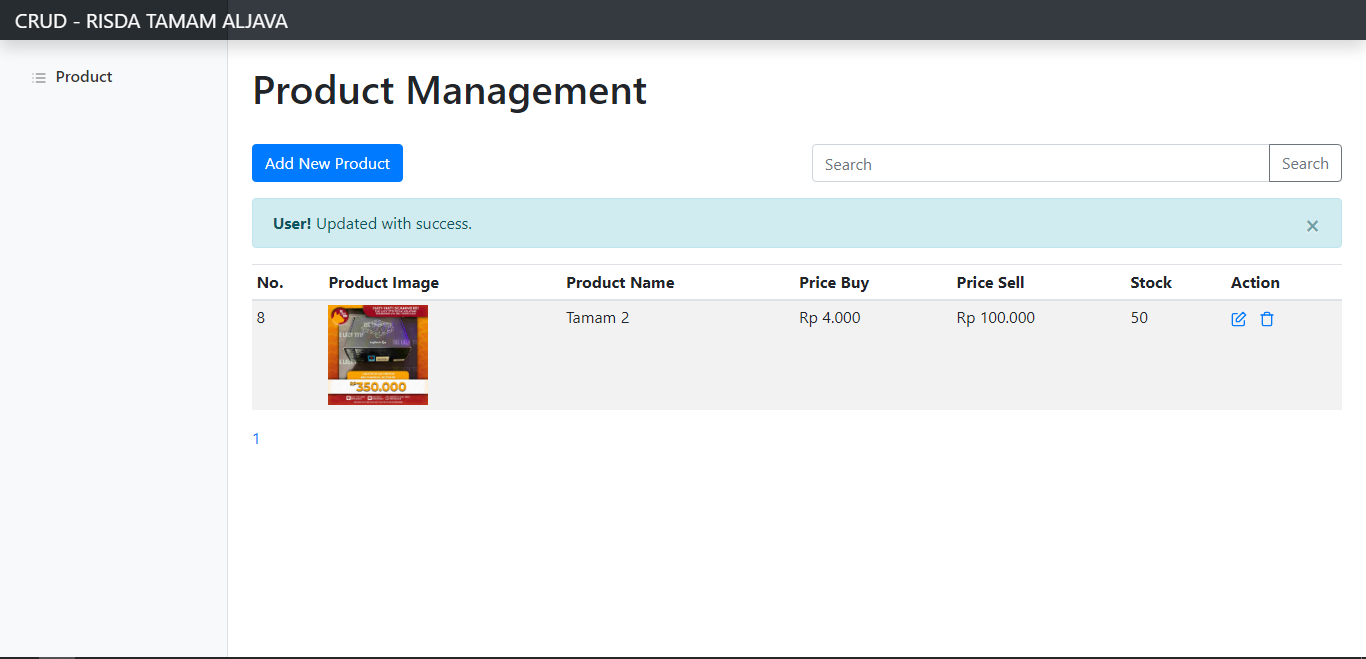Click the CRUD - RISDA TAMAM ALJAVA brand title
The image size is (1366, 659).
151,21
